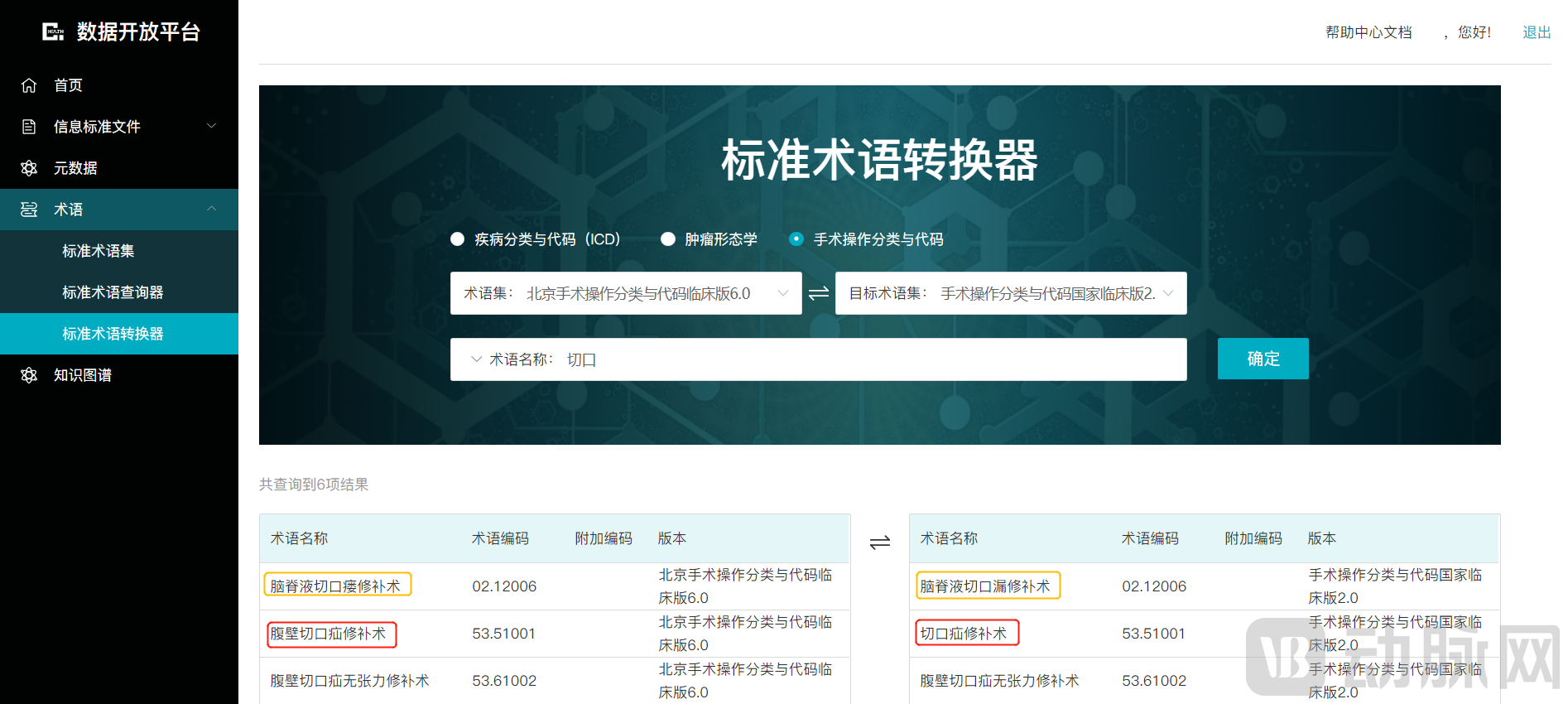The width and height of the screenshot is (1568, 704).
Task: Select the 手术操作分类与代码 radio button
Action: [x=796, y=239]
